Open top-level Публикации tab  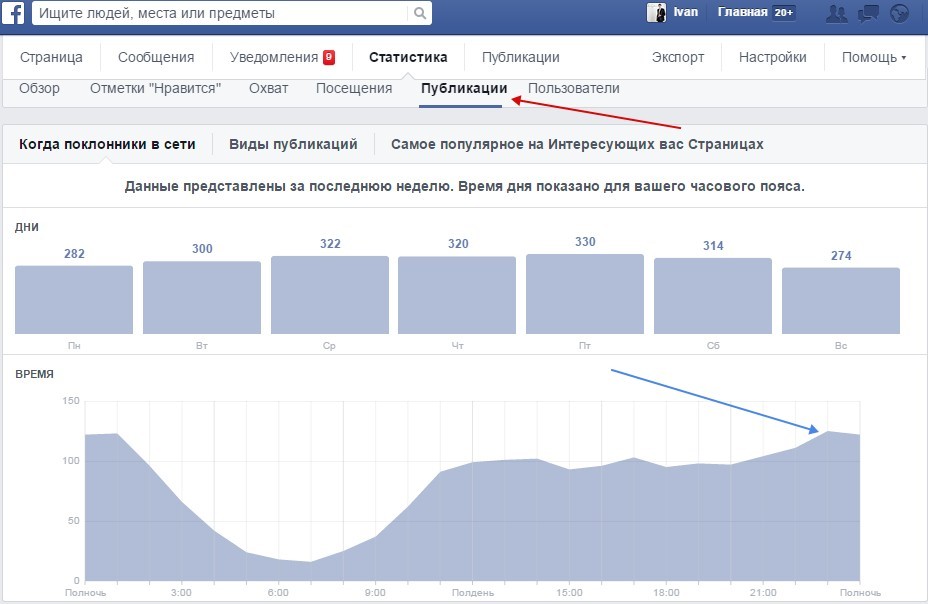pyautogui.click(x=520, y=57)
